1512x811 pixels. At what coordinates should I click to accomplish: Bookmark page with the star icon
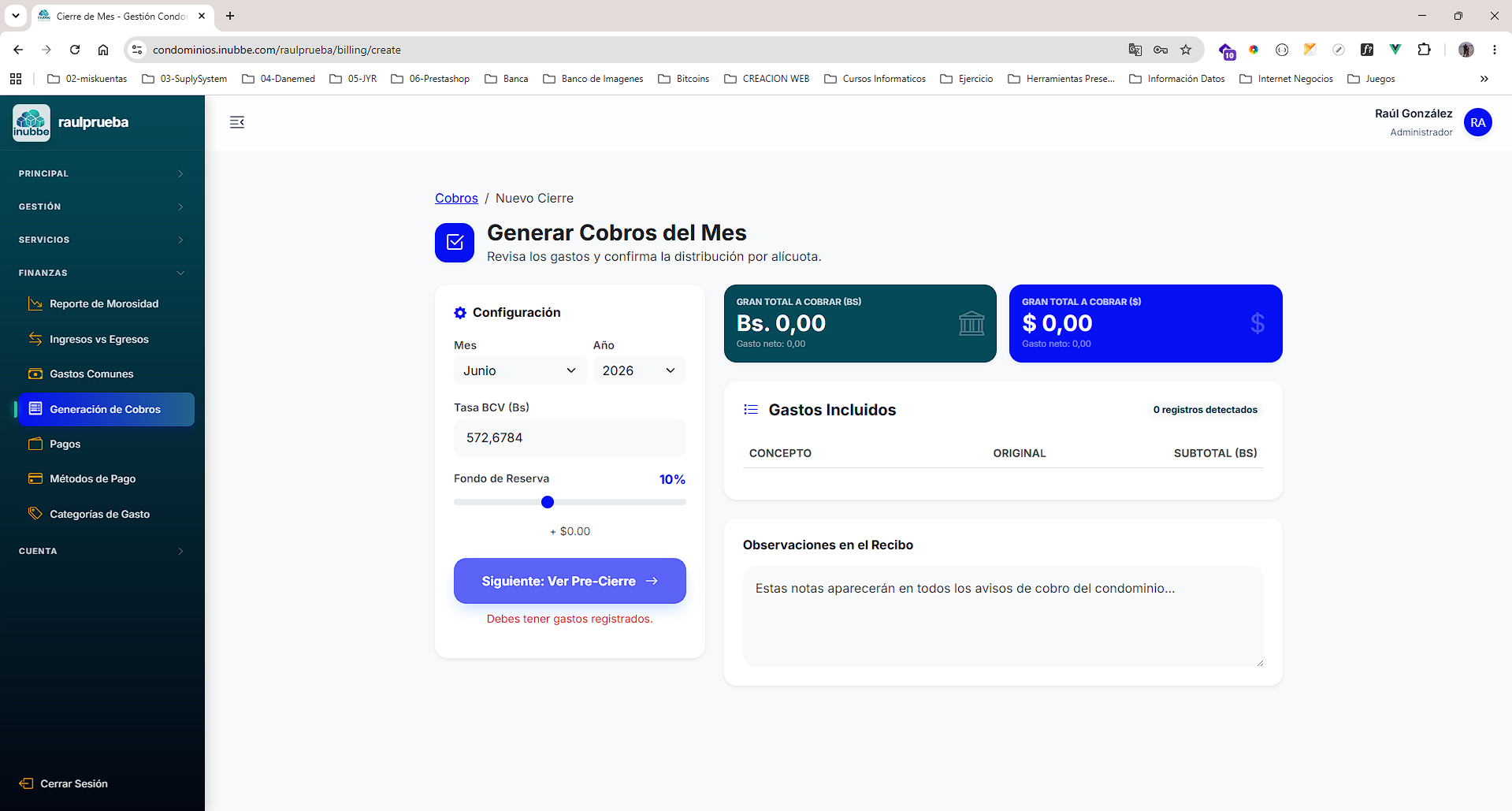click(1186, 50)
